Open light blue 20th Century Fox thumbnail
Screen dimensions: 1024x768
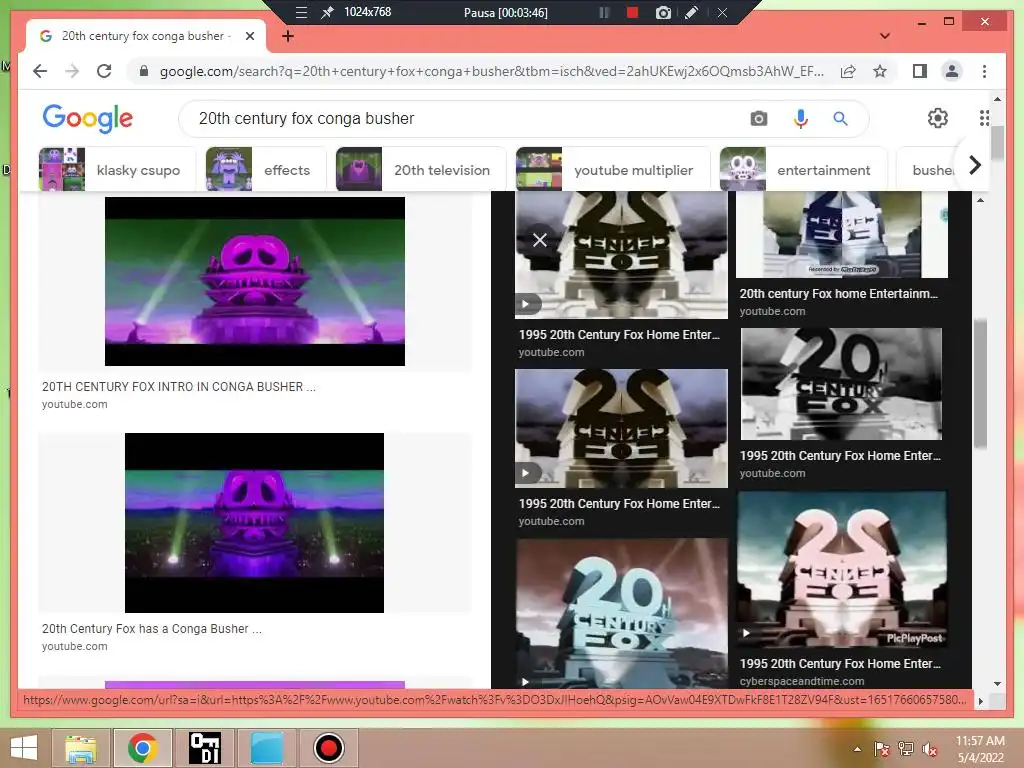click(x=621, y=613)
